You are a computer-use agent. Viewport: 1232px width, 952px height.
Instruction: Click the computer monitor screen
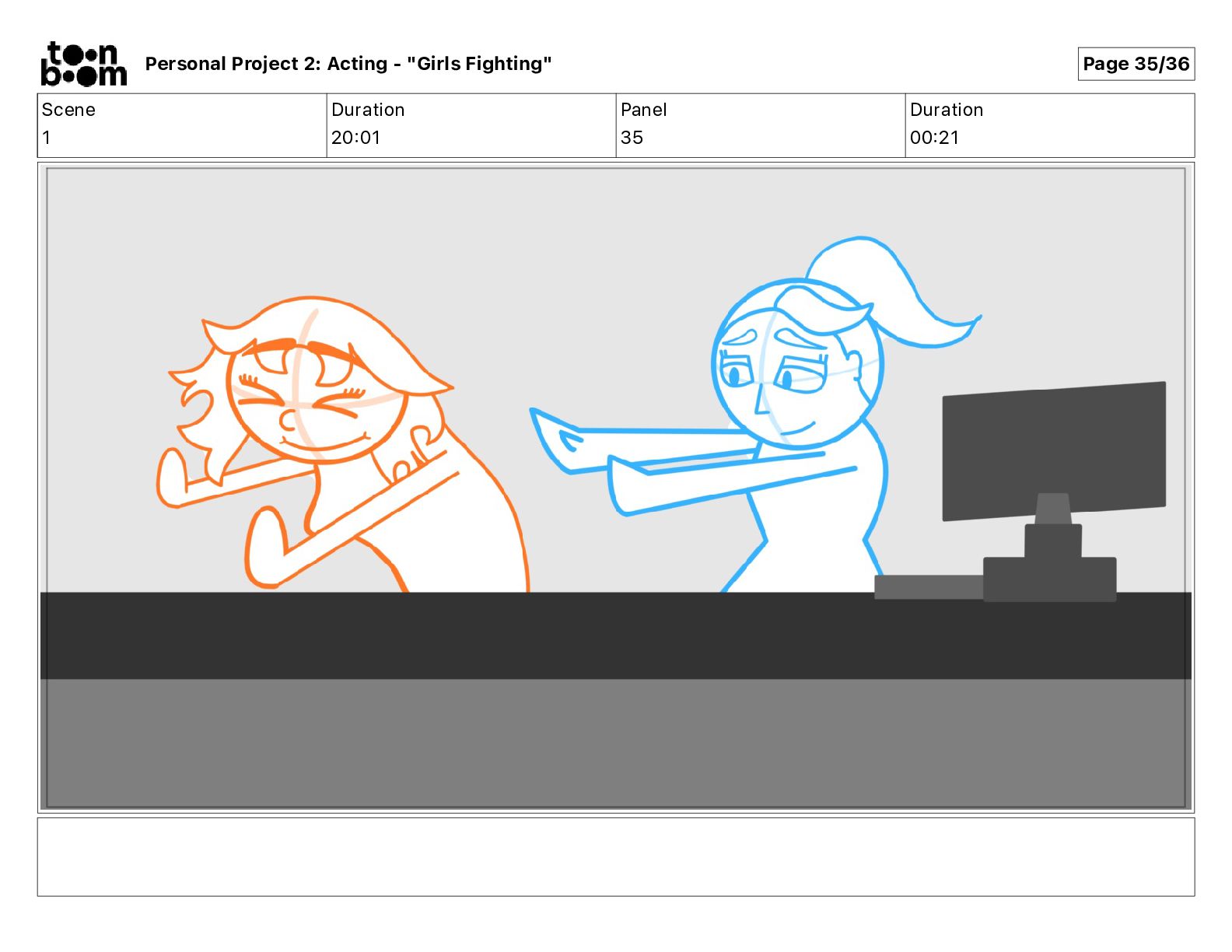pyautogui.click(x=1054, y=451)
